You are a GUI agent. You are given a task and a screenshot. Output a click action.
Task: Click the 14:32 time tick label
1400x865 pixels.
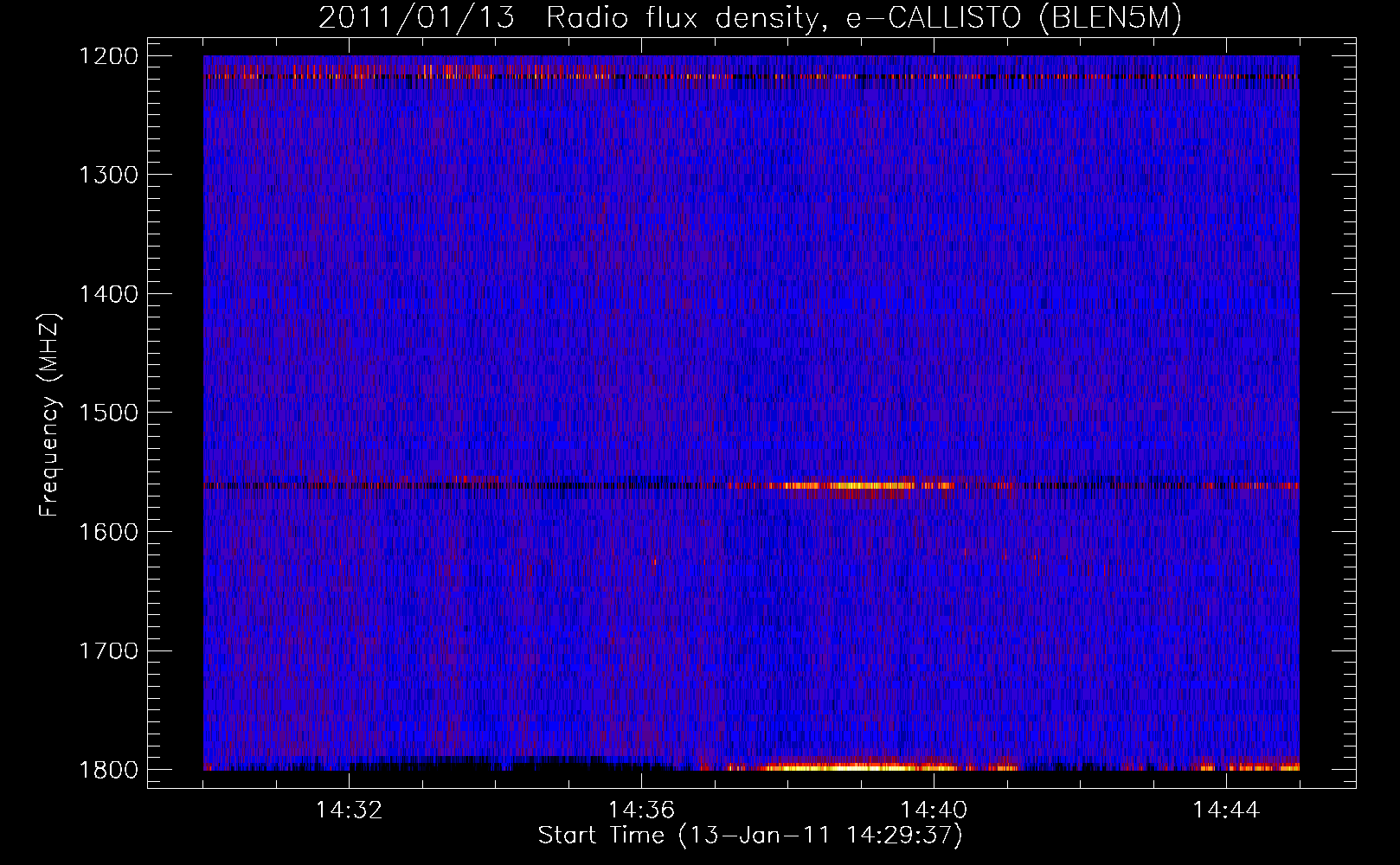(349, 811)
